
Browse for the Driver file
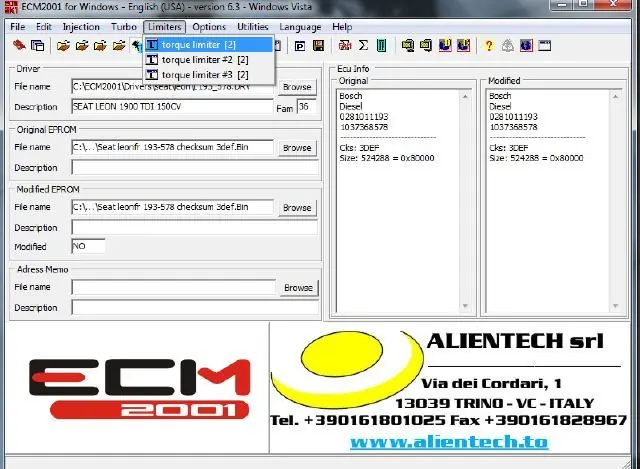coord(297,87)
